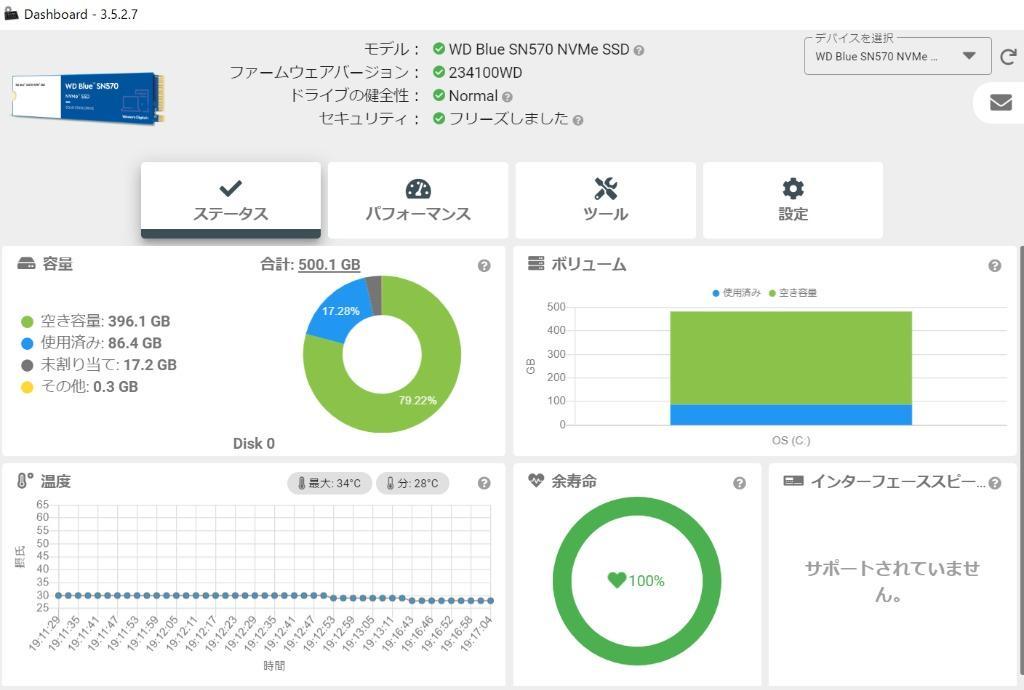Click the green 空き容量 legend dot
The image size is (1024, 690).
tap(27, 322)
